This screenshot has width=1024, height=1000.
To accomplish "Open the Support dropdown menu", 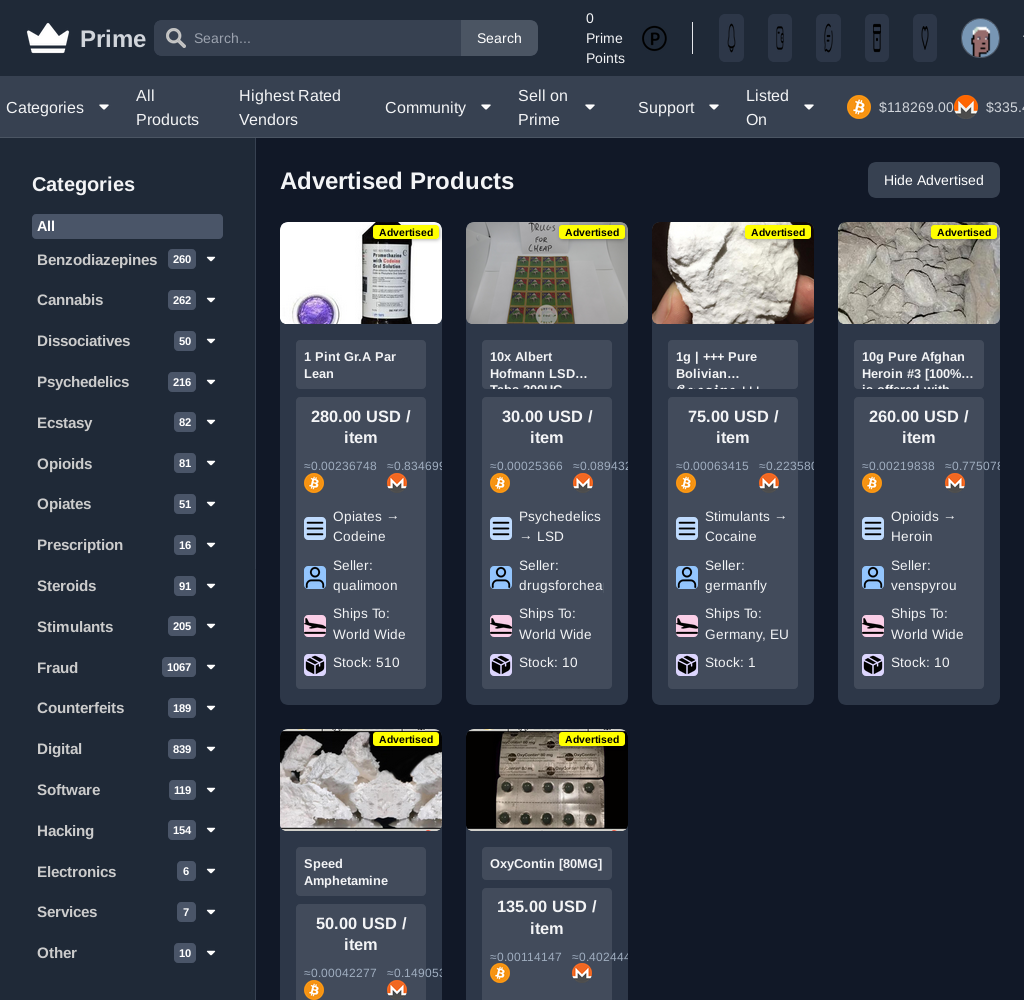I will click(x=678, y=107).
